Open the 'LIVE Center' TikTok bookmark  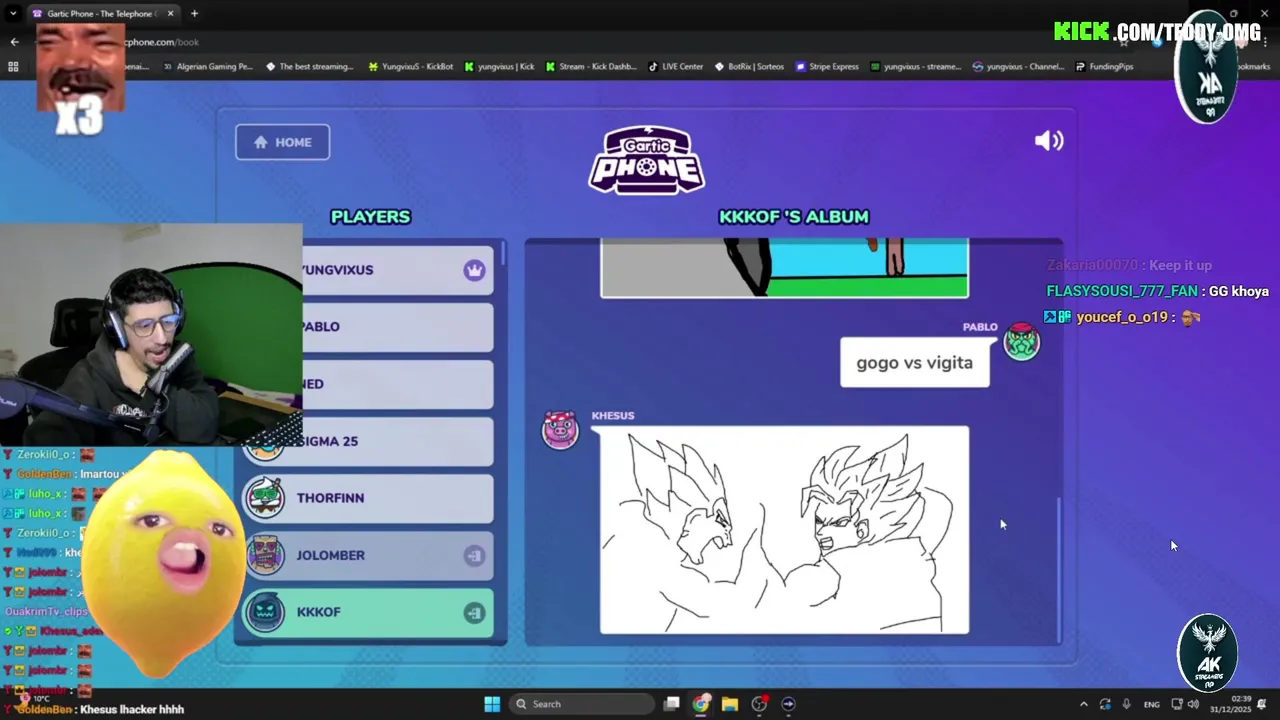pos(676,67)
